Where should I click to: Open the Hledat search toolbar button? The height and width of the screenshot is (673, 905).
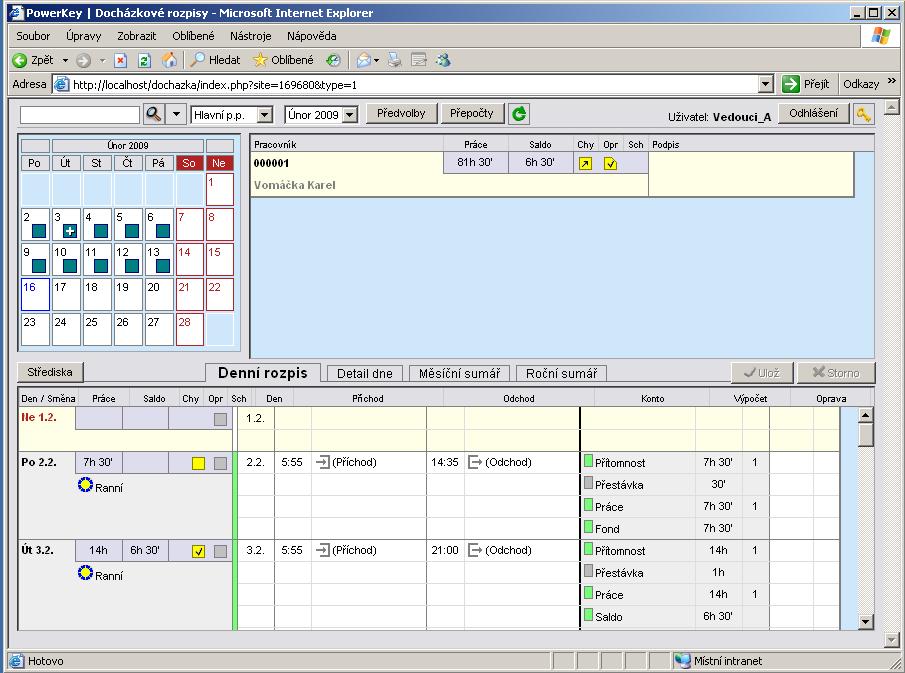pos(215,60)
